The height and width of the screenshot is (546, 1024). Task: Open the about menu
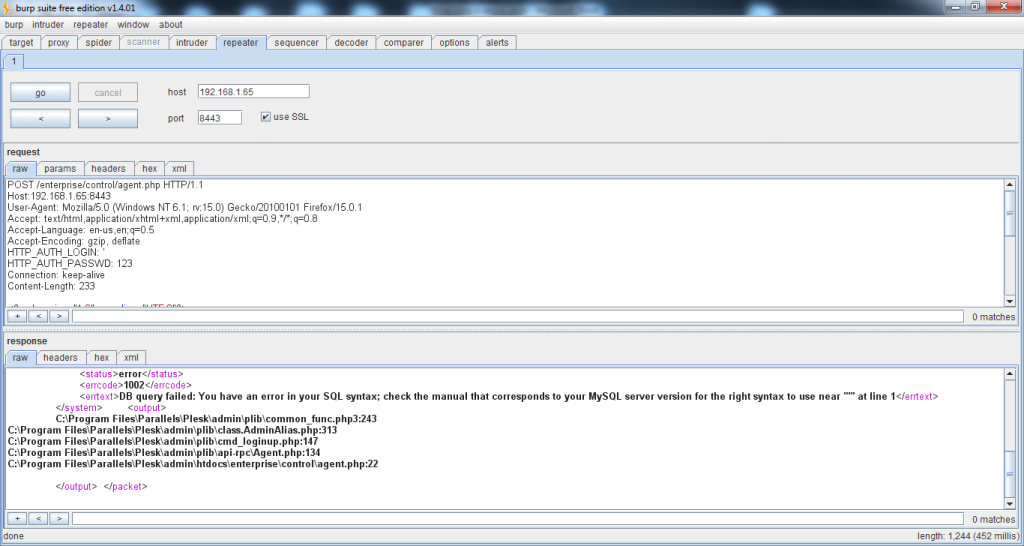coord(170,25)
